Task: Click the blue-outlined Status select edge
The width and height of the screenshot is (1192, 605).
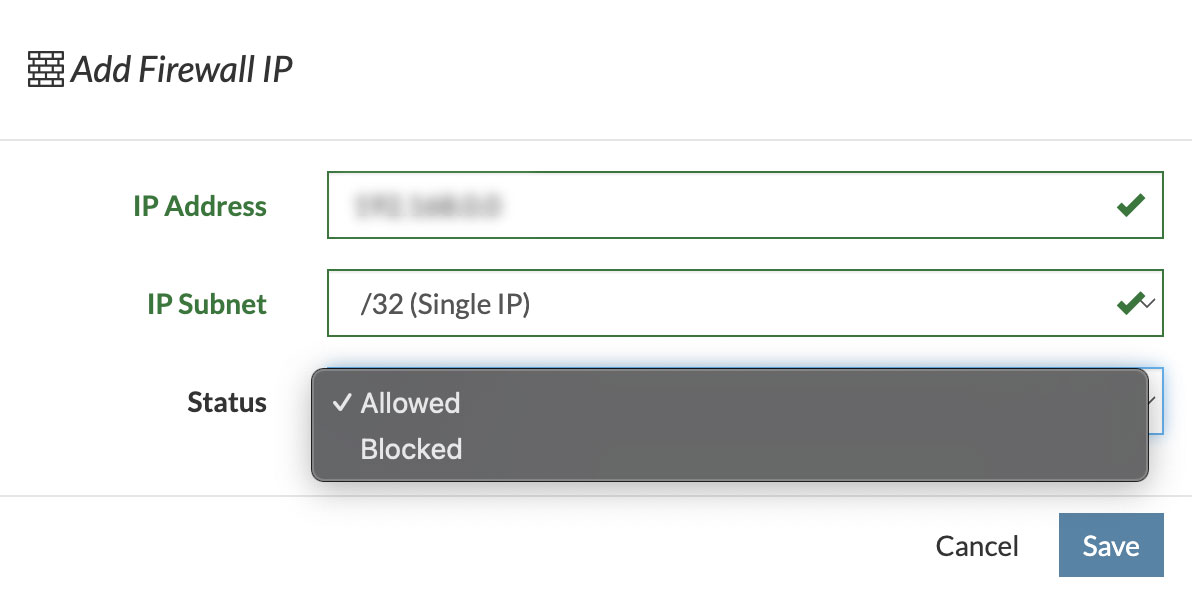Action: tap(1156, 401)
